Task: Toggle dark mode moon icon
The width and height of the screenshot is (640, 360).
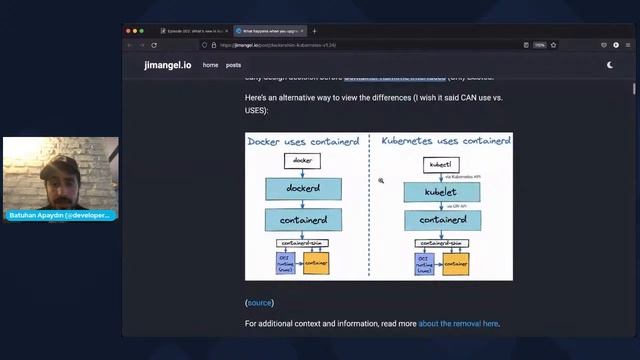Action: click(610, 65)
